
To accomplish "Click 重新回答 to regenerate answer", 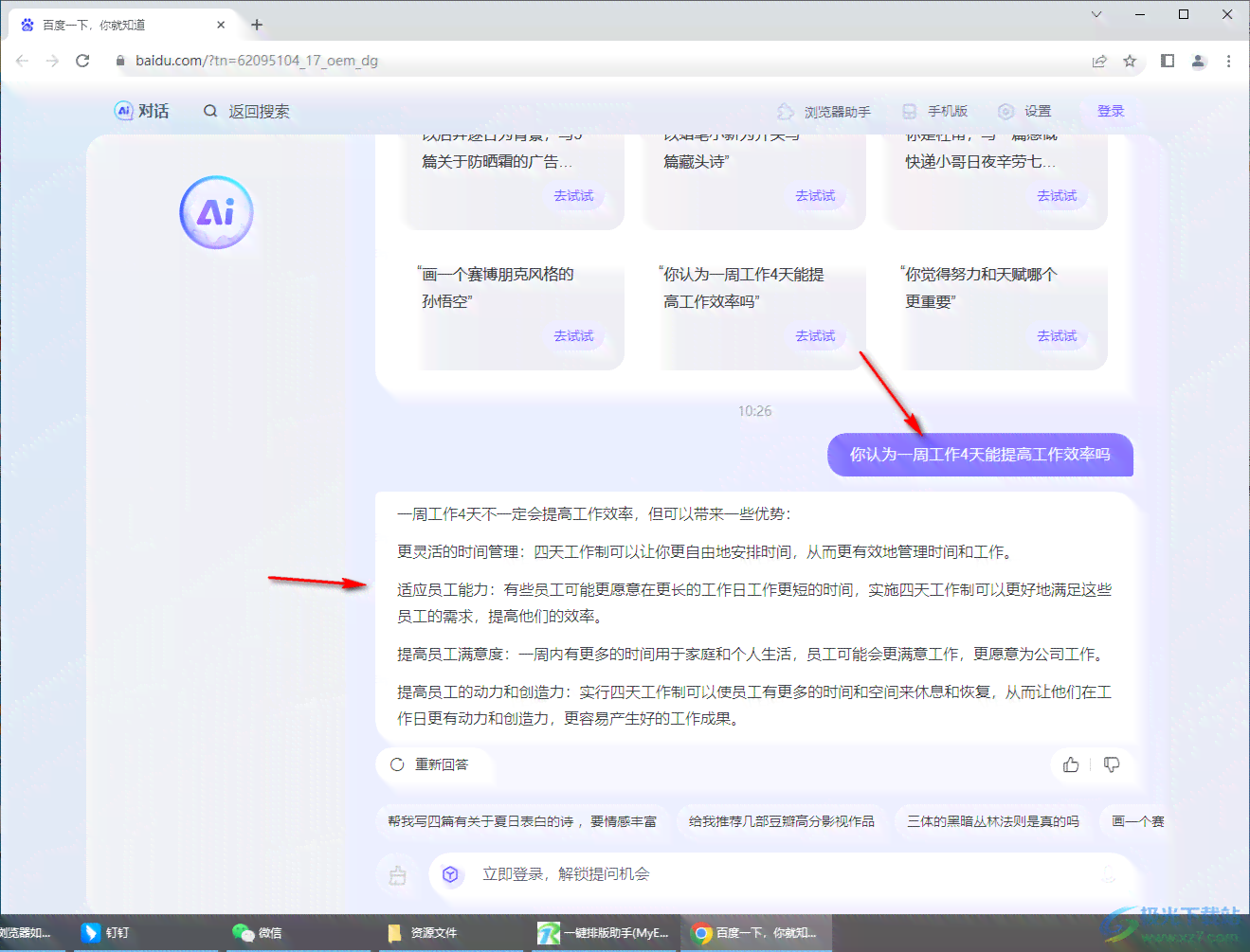I will point(429,764).
